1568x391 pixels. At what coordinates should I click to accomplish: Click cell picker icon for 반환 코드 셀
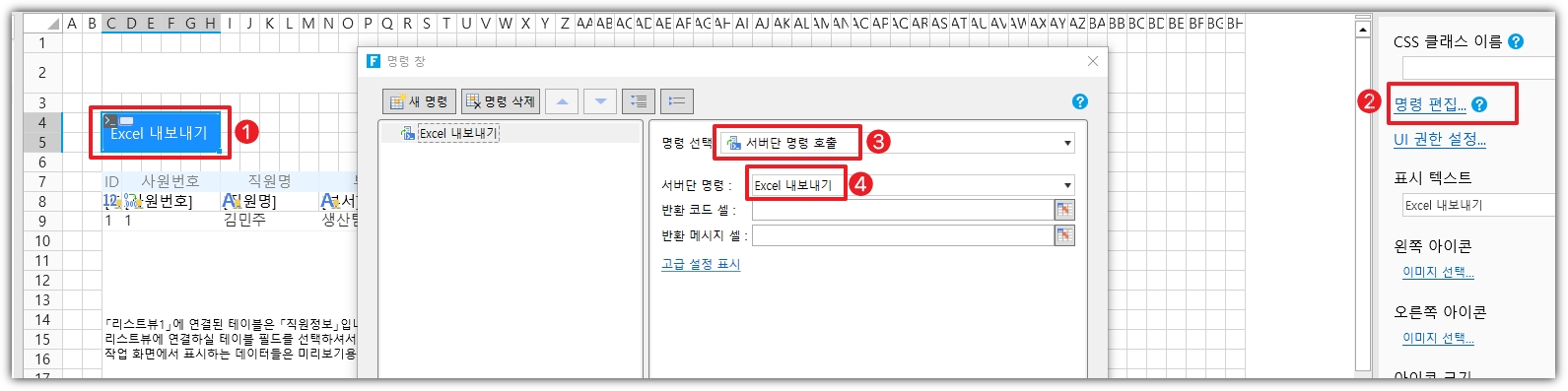[x=1064, y=210]
